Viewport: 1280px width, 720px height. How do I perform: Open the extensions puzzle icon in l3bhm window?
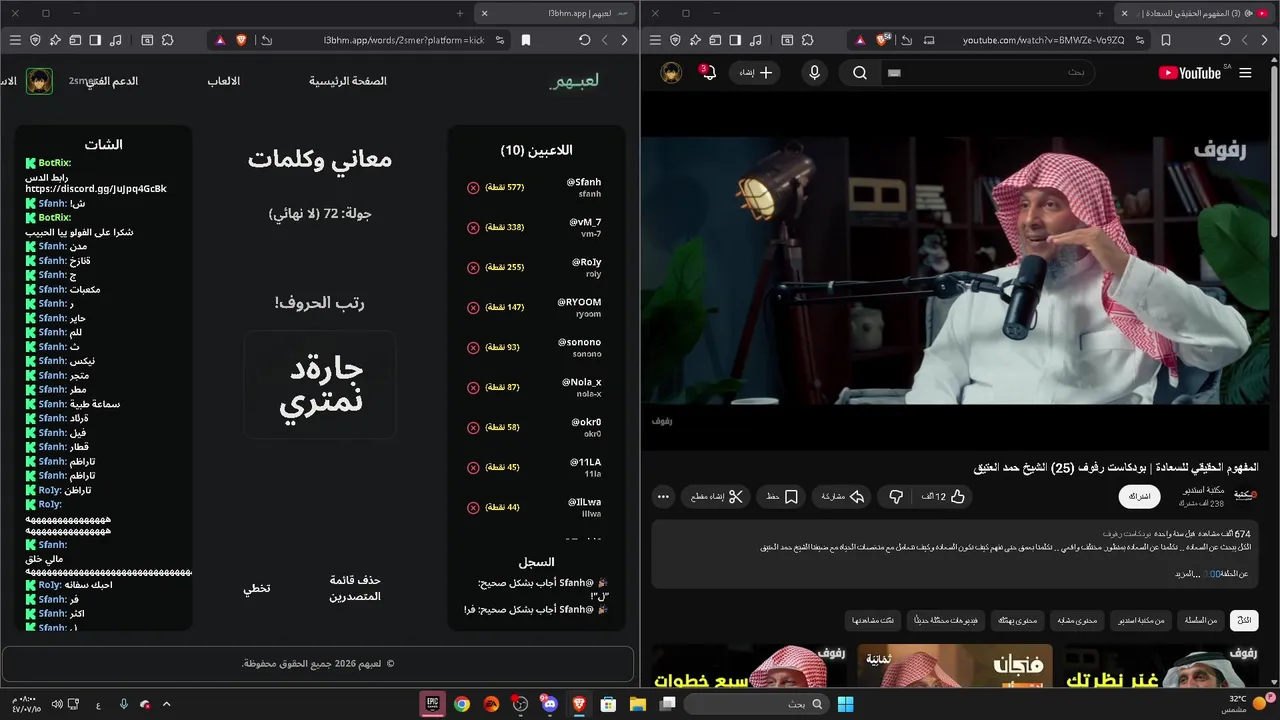point(167,40)
